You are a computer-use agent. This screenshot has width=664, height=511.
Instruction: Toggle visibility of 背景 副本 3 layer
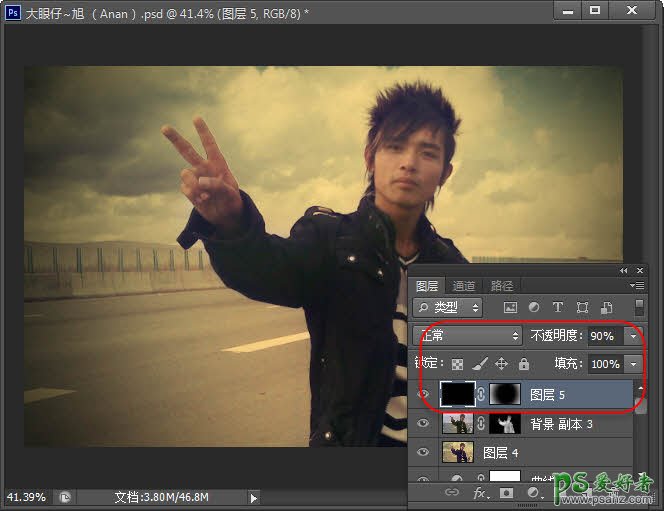tap(423, 424)
